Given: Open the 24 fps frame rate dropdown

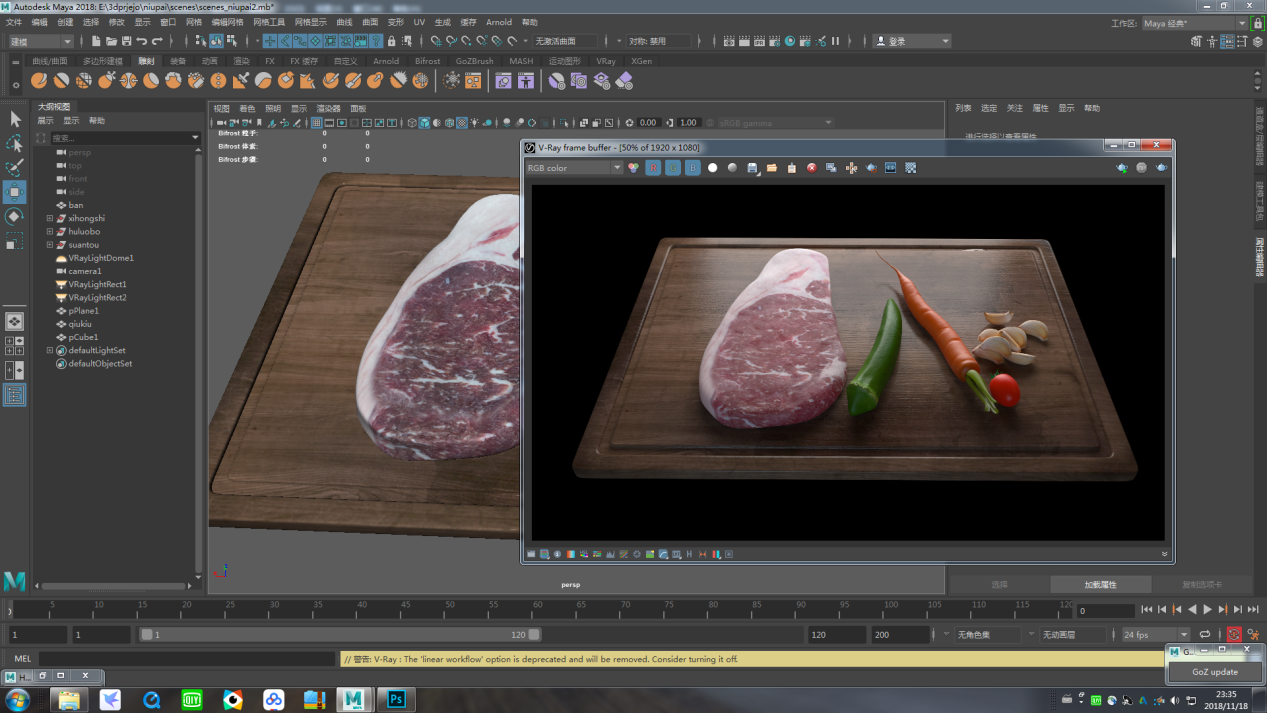Looking at the screenshot, I should click(1155, 635).
